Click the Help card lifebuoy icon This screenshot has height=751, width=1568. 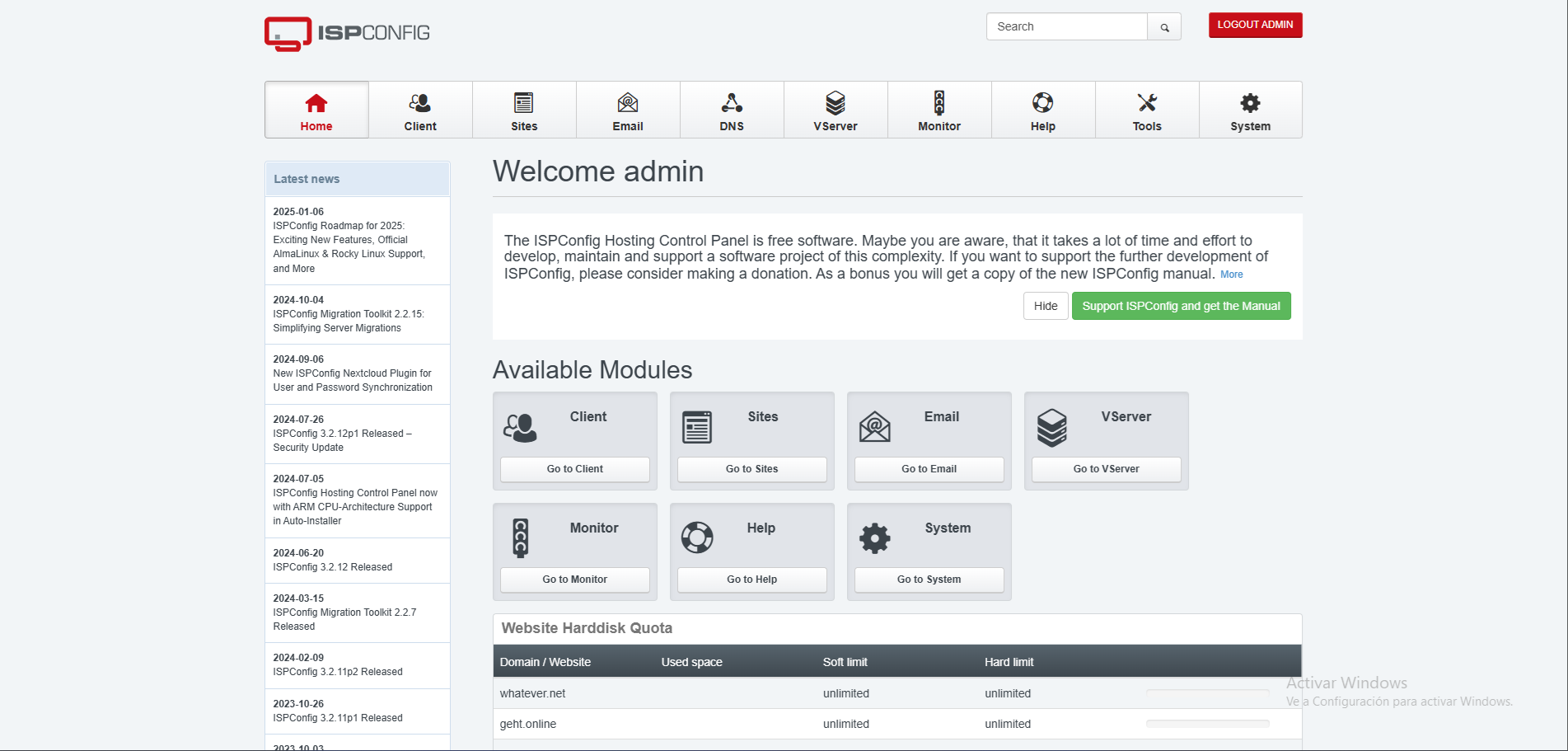pyautogui.click(x=697, y=537)
